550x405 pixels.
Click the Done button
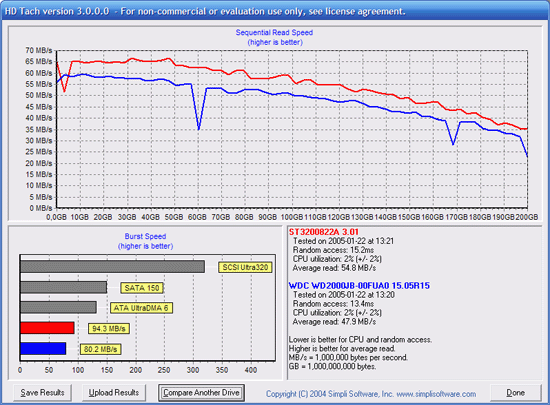515,393
